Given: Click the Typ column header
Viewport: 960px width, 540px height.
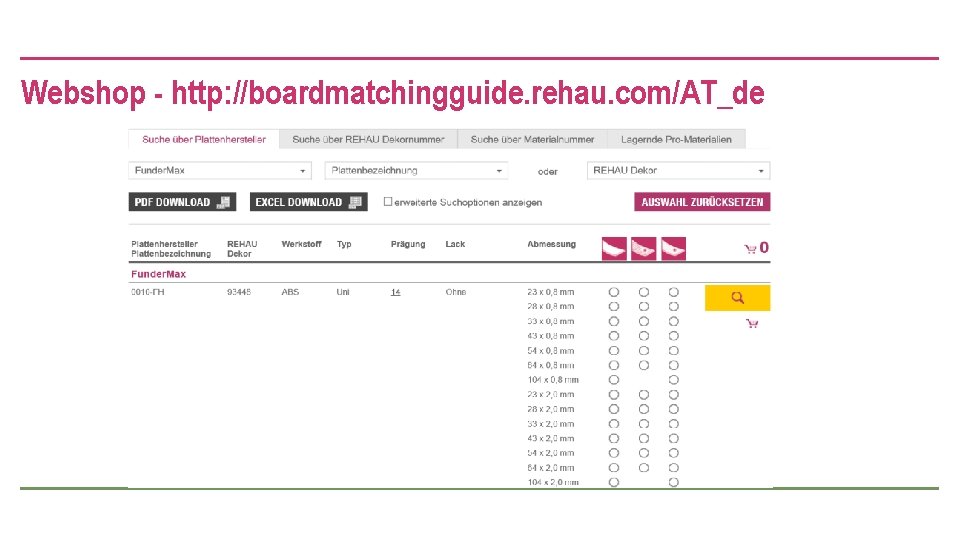Looking at the screenshot, I should point(344,244).
